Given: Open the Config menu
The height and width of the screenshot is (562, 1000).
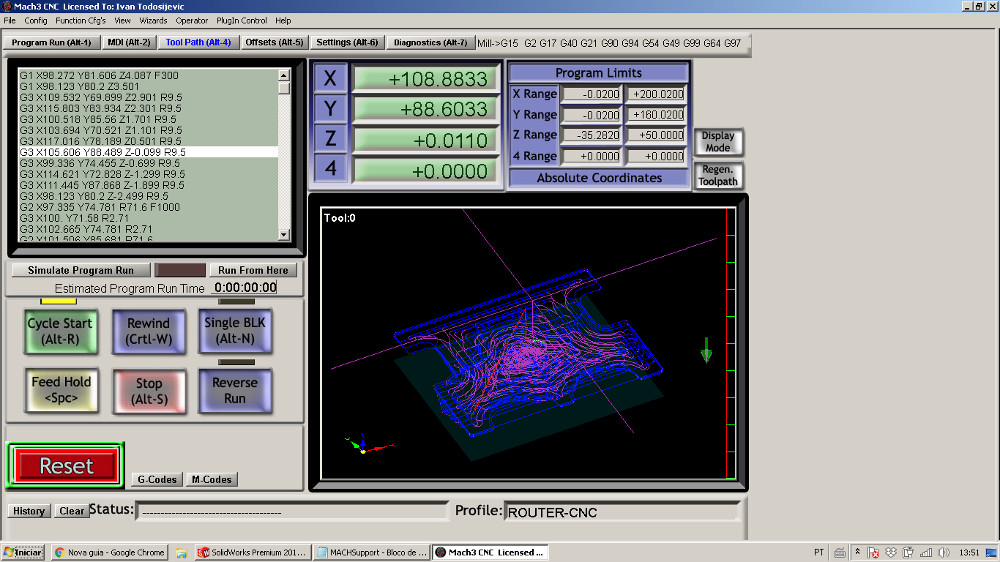Looking at the screenshot, I should coord(36,20).
